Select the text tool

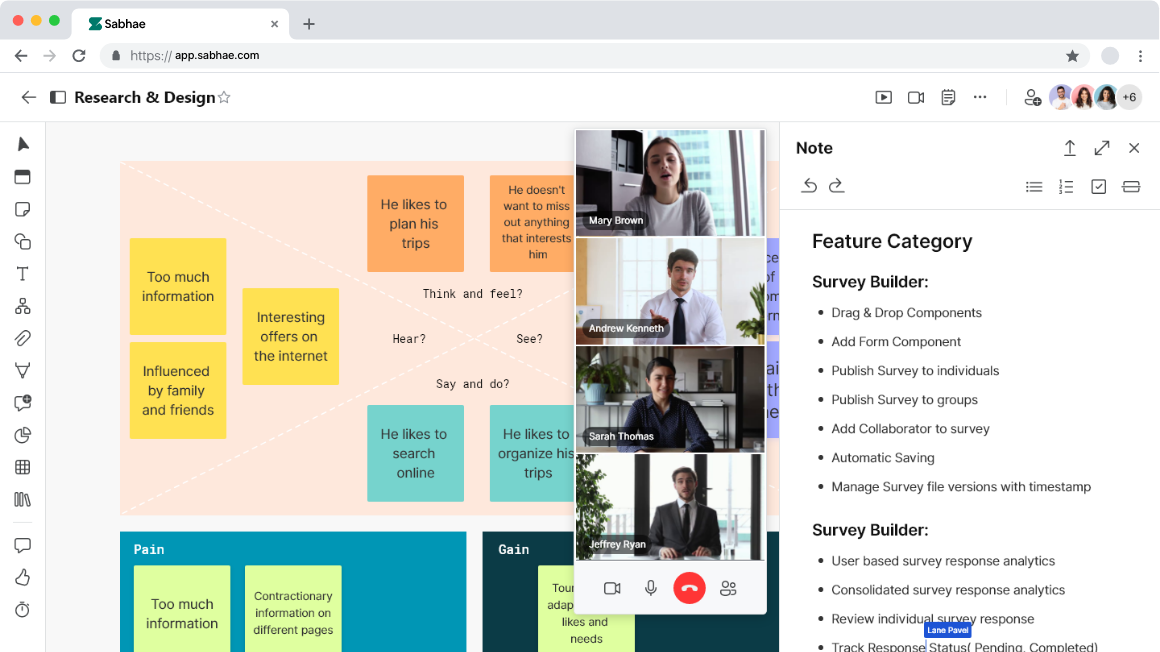pyautogui.click(x=23, y=274)
